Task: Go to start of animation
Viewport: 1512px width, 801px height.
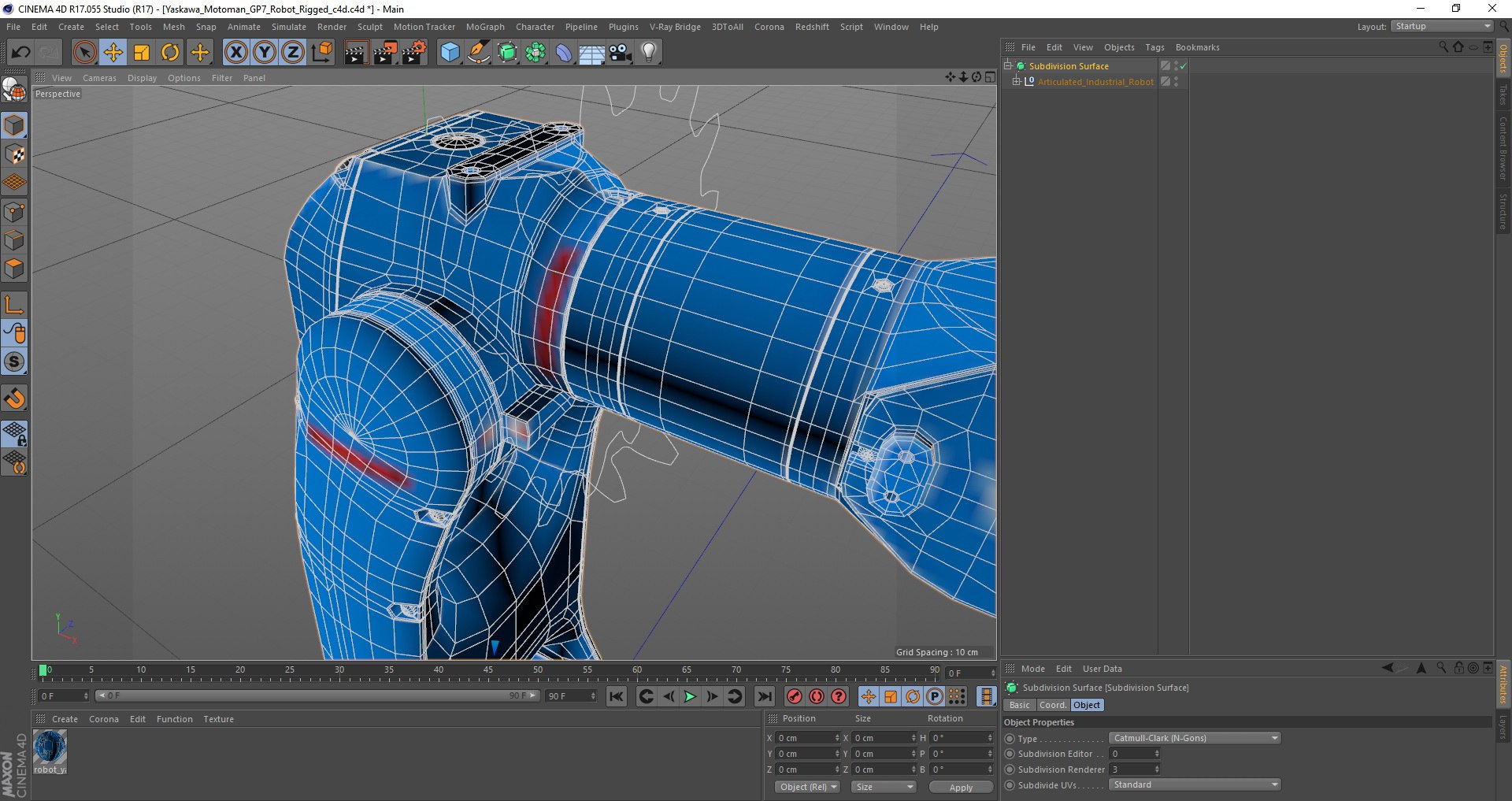Action: pos(617,696)
